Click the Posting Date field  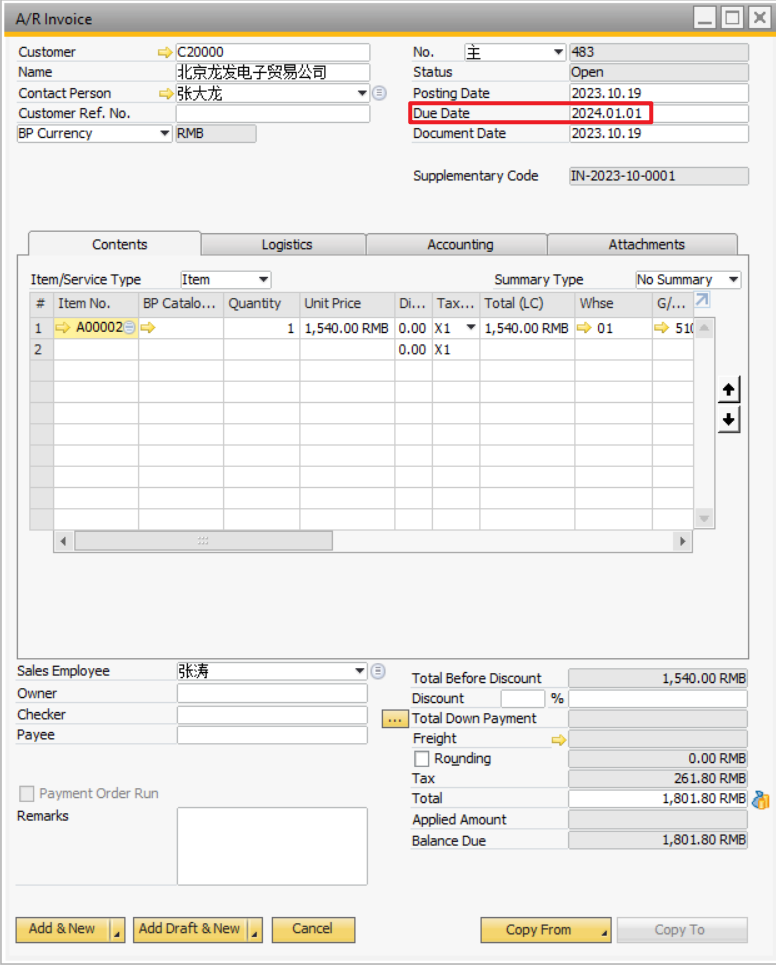point(658,93)
